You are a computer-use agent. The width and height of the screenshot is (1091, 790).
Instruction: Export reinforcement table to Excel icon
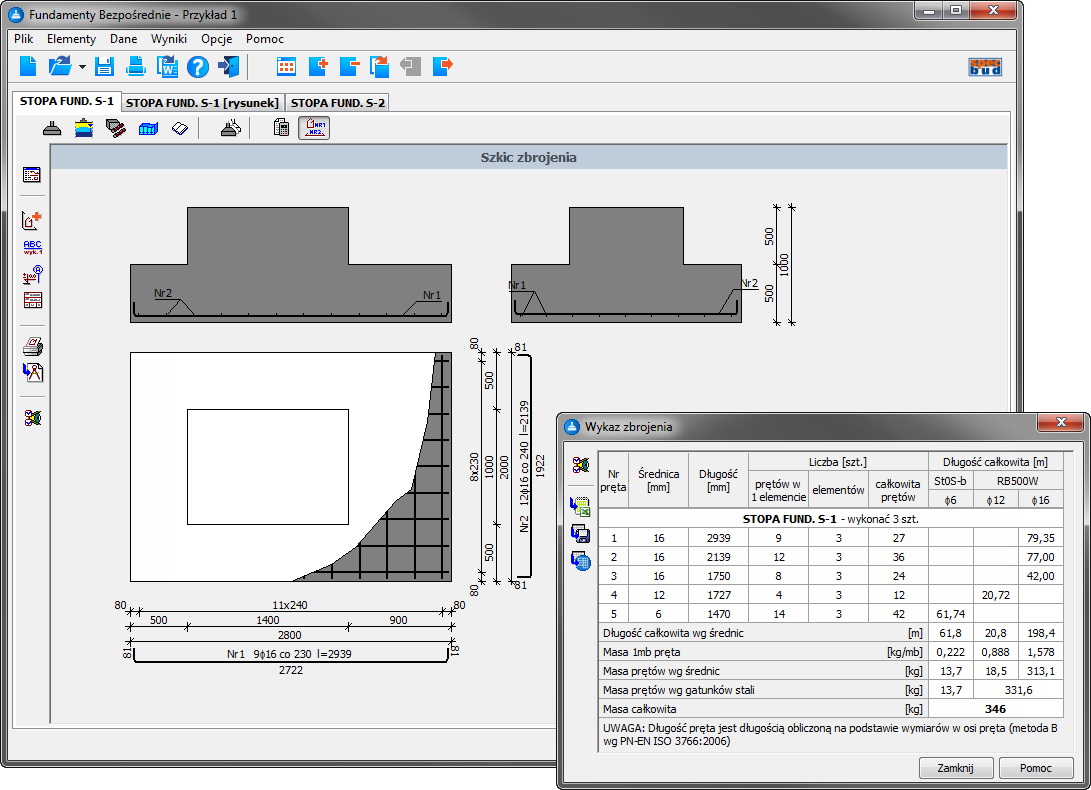coord(580,507)
